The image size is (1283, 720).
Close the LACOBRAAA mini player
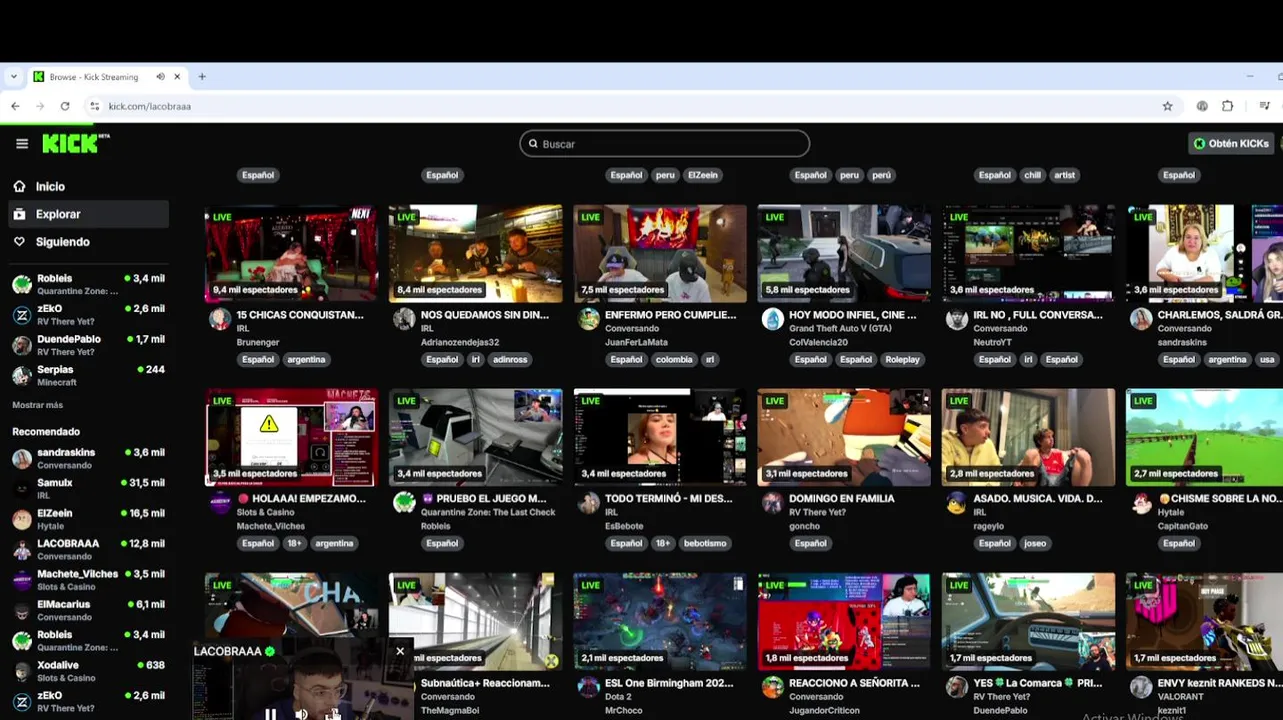click(400, 651)
